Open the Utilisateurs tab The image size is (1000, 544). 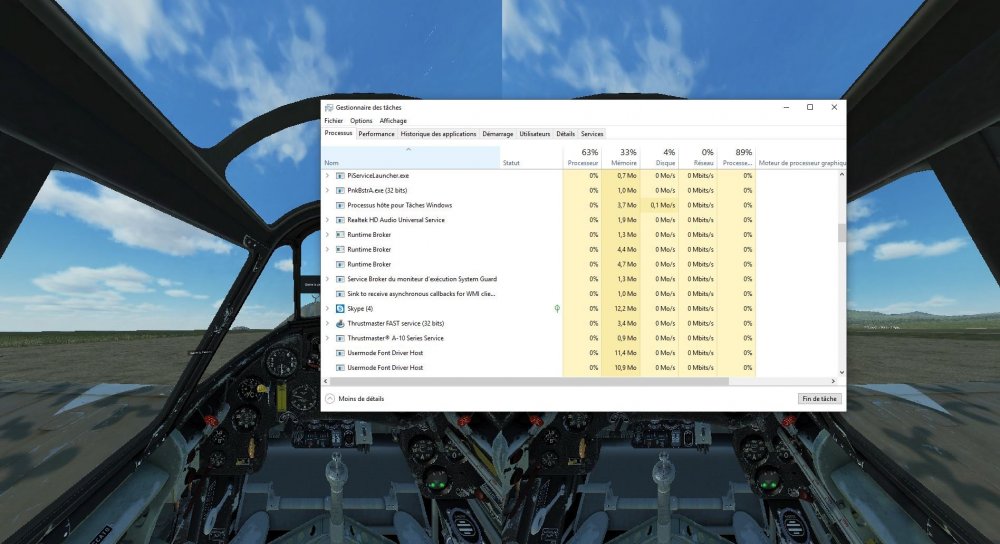[x=534, y=134]
